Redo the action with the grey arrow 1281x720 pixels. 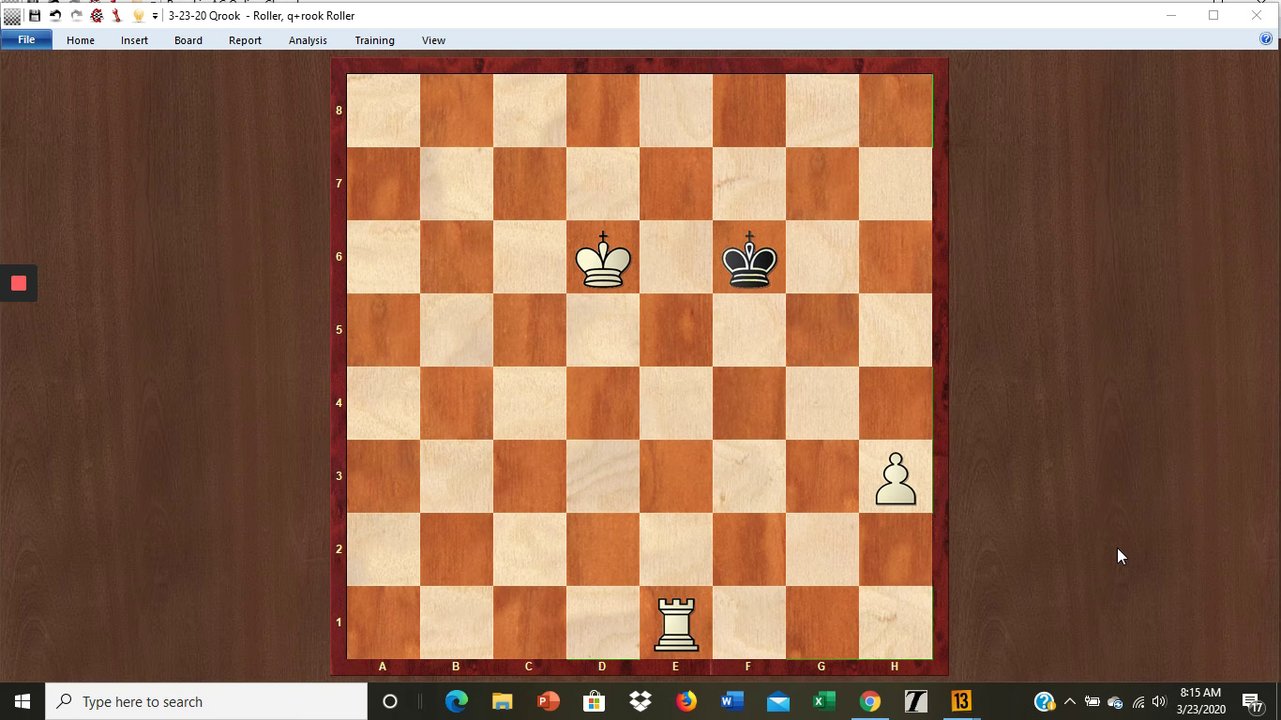76,16
